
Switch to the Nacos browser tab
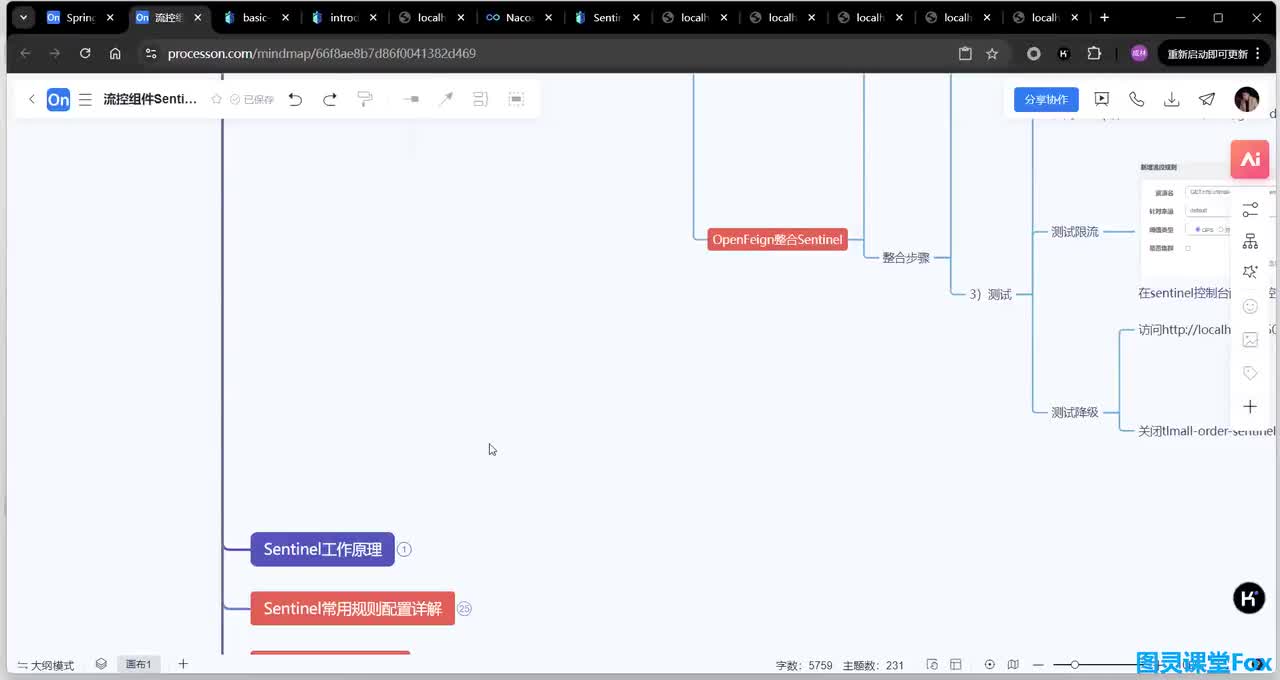pyautogui.click(x=519, y=18)
